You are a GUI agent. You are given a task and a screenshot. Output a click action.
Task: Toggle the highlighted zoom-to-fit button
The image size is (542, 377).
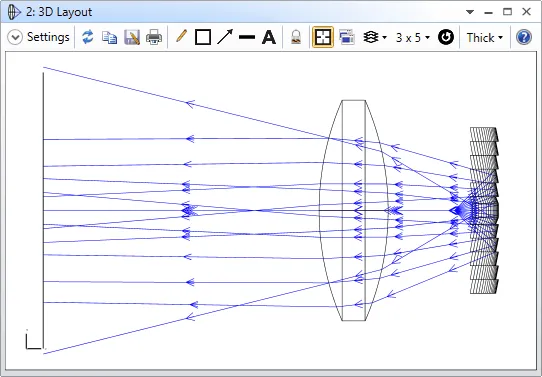[x=323, y=37]
